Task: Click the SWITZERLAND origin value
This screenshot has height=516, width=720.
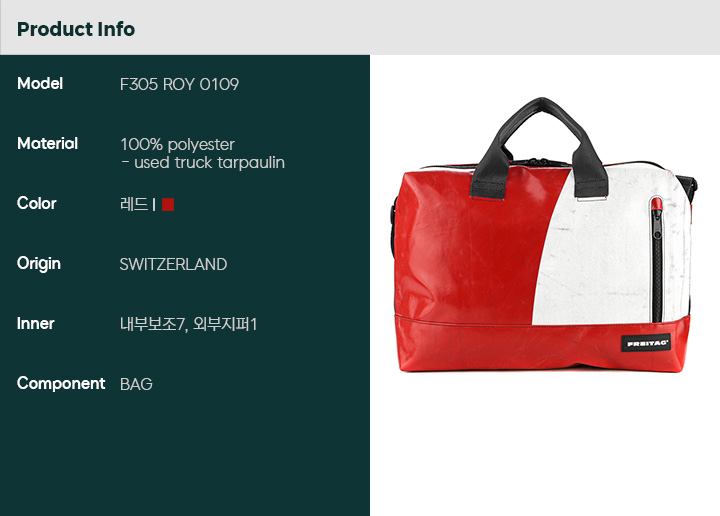Action: [x=173, y=264]
